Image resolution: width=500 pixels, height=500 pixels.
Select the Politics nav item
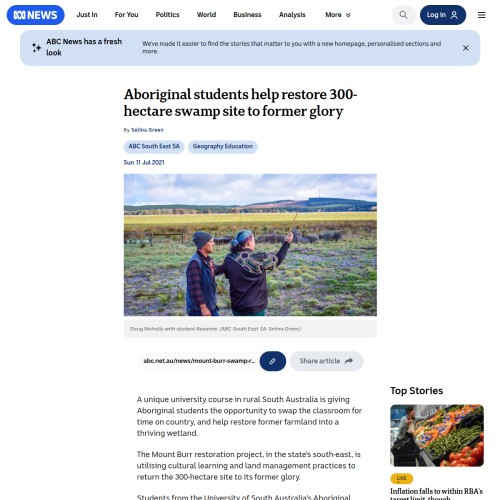click(x=167, y=15)
